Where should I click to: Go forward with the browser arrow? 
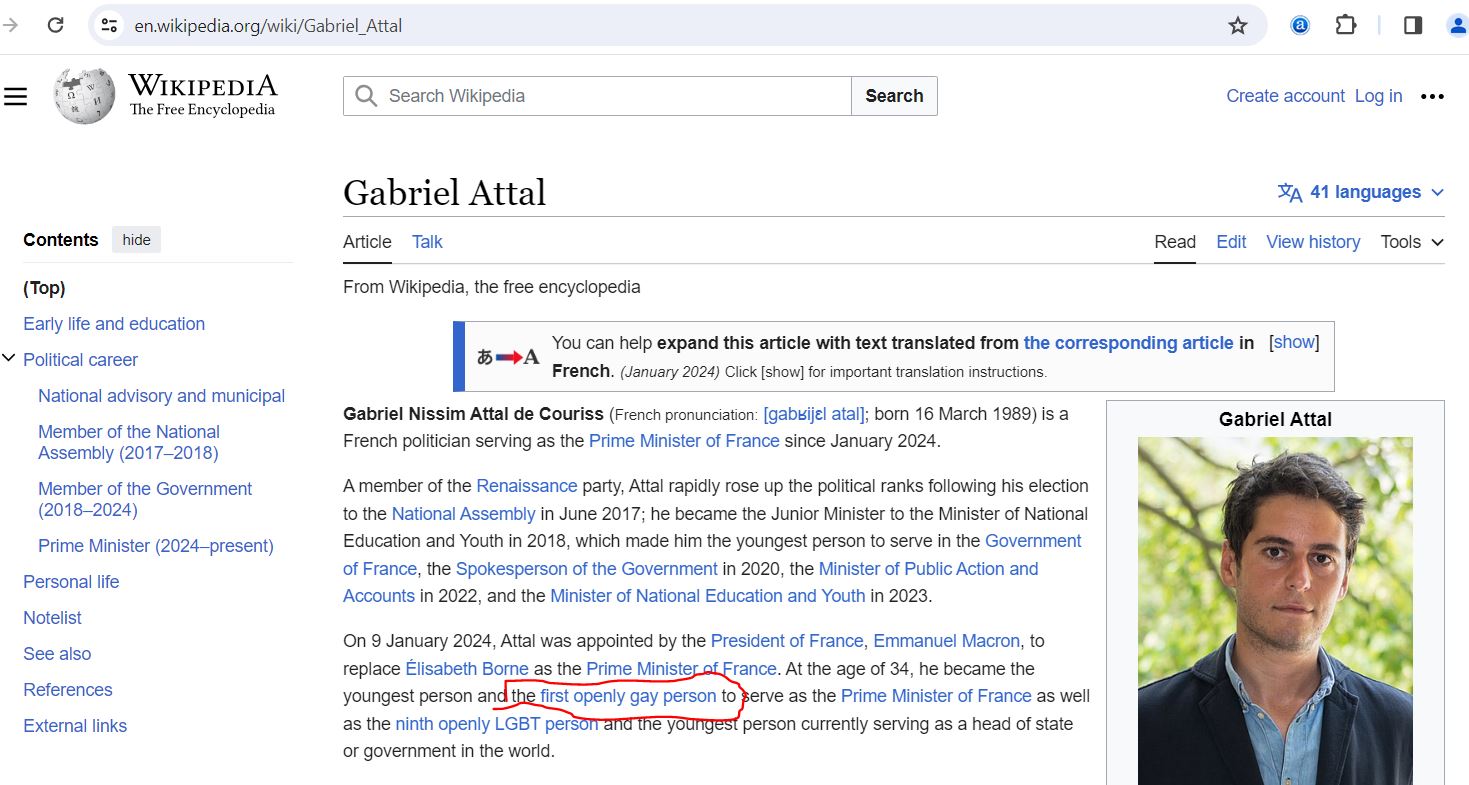coord(11,25)
